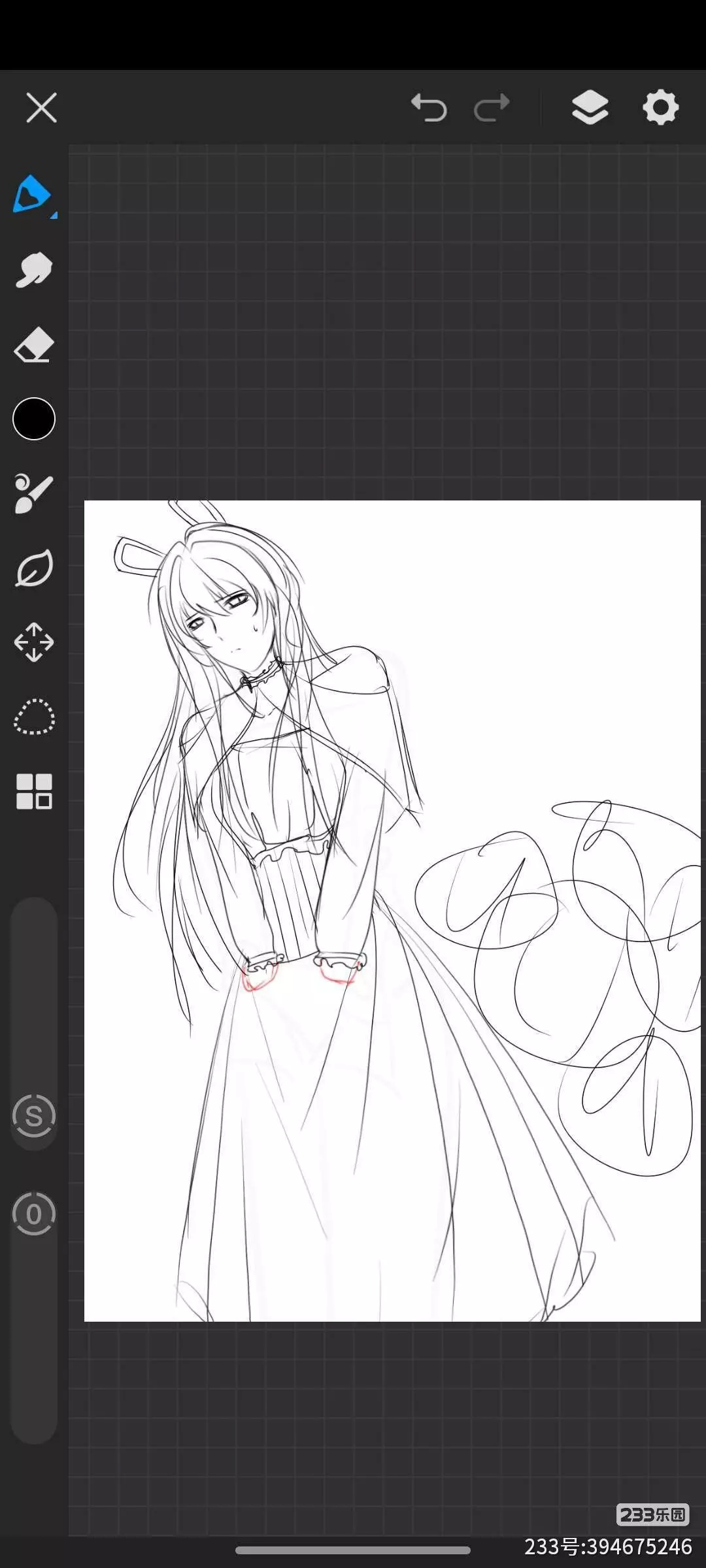Open settings with the gear icon
This screenshot has width=706, height=1568.
click(660, 107)
